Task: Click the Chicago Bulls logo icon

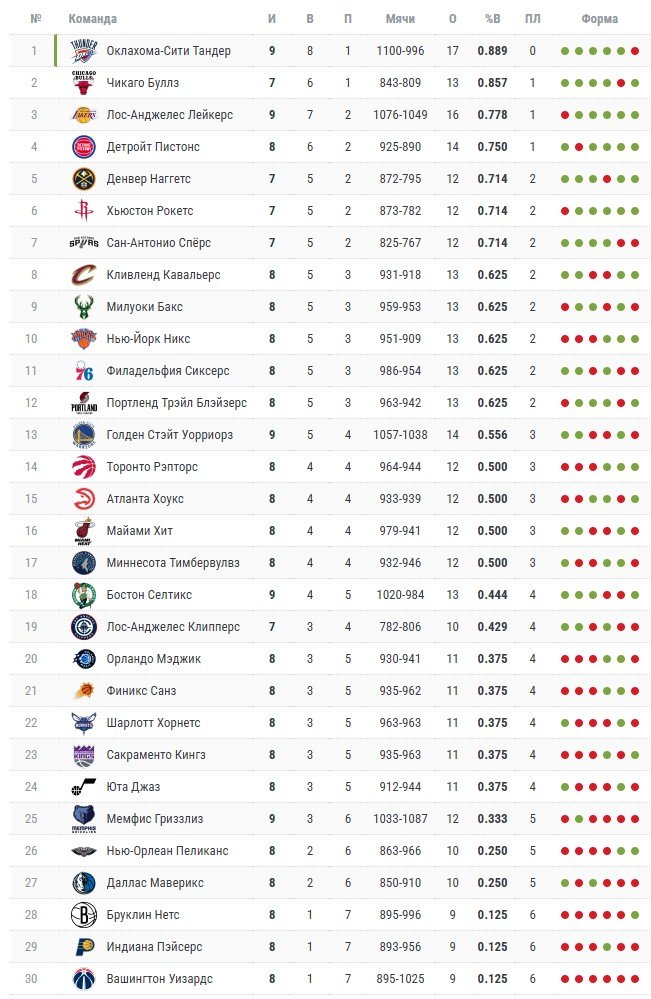Action: tap(84, 83)
